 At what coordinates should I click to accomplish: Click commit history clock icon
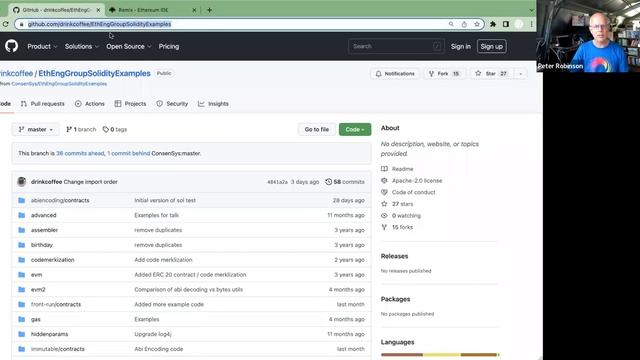[328, 182]
